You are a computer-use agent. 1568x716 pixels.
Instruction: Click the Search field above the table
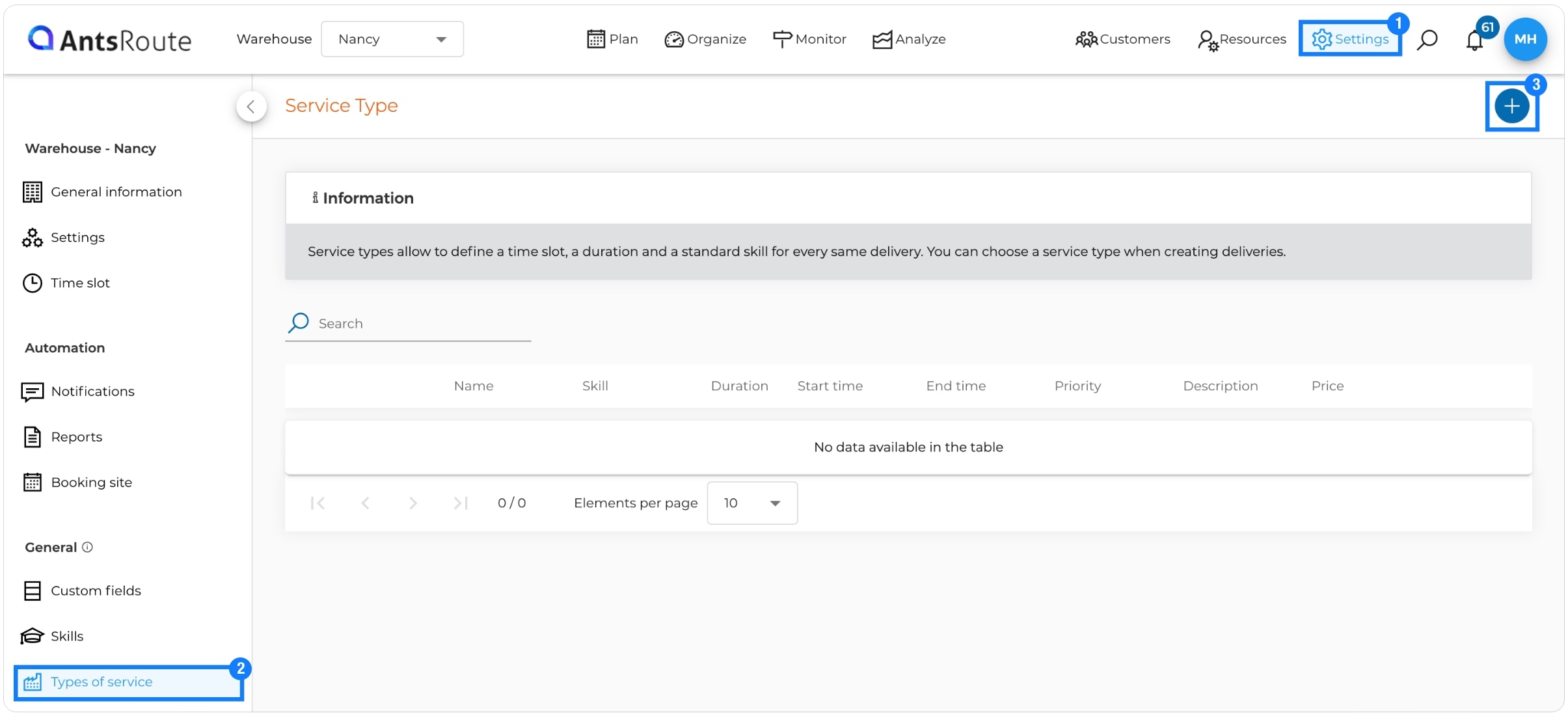pos(408,323)
